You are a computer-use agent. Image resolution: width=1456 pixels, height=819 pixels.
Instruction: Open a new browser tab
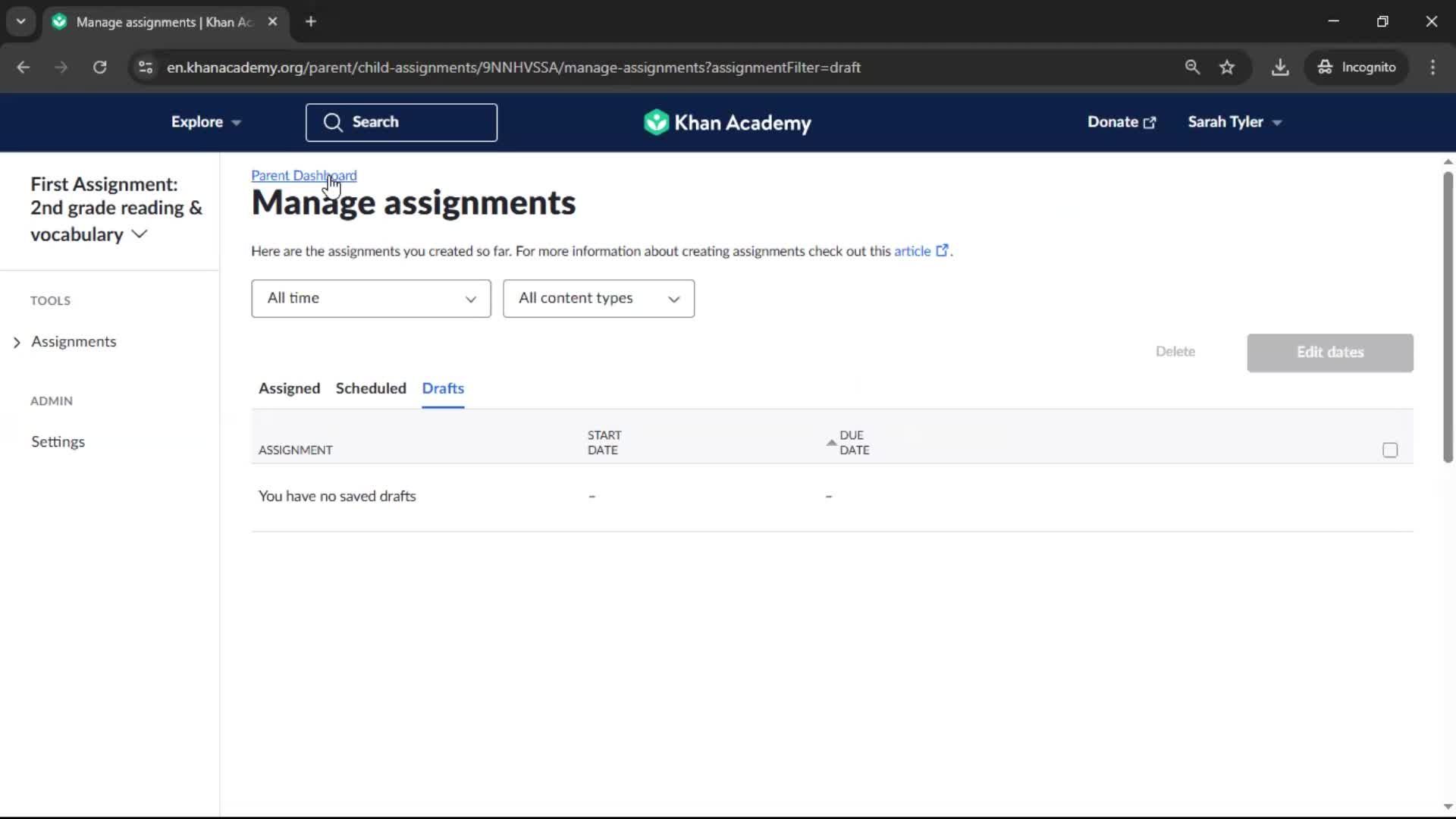311,21
